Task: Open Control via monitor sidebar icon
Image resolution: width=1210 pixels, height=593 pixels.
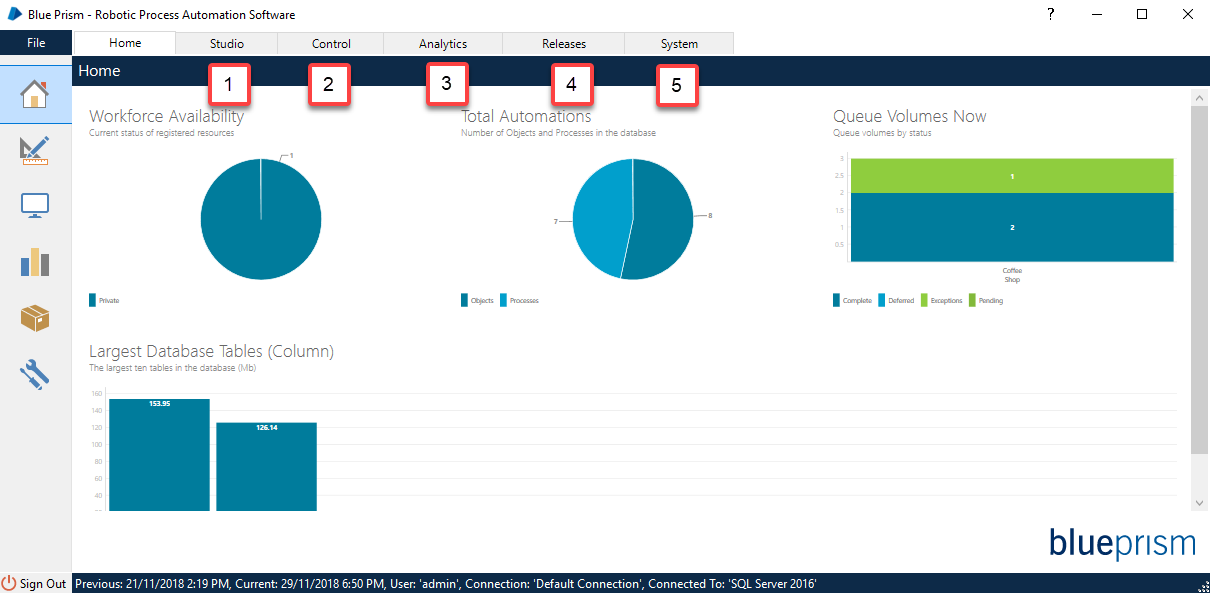Action: pyautogui.click(x=35, y=206)
